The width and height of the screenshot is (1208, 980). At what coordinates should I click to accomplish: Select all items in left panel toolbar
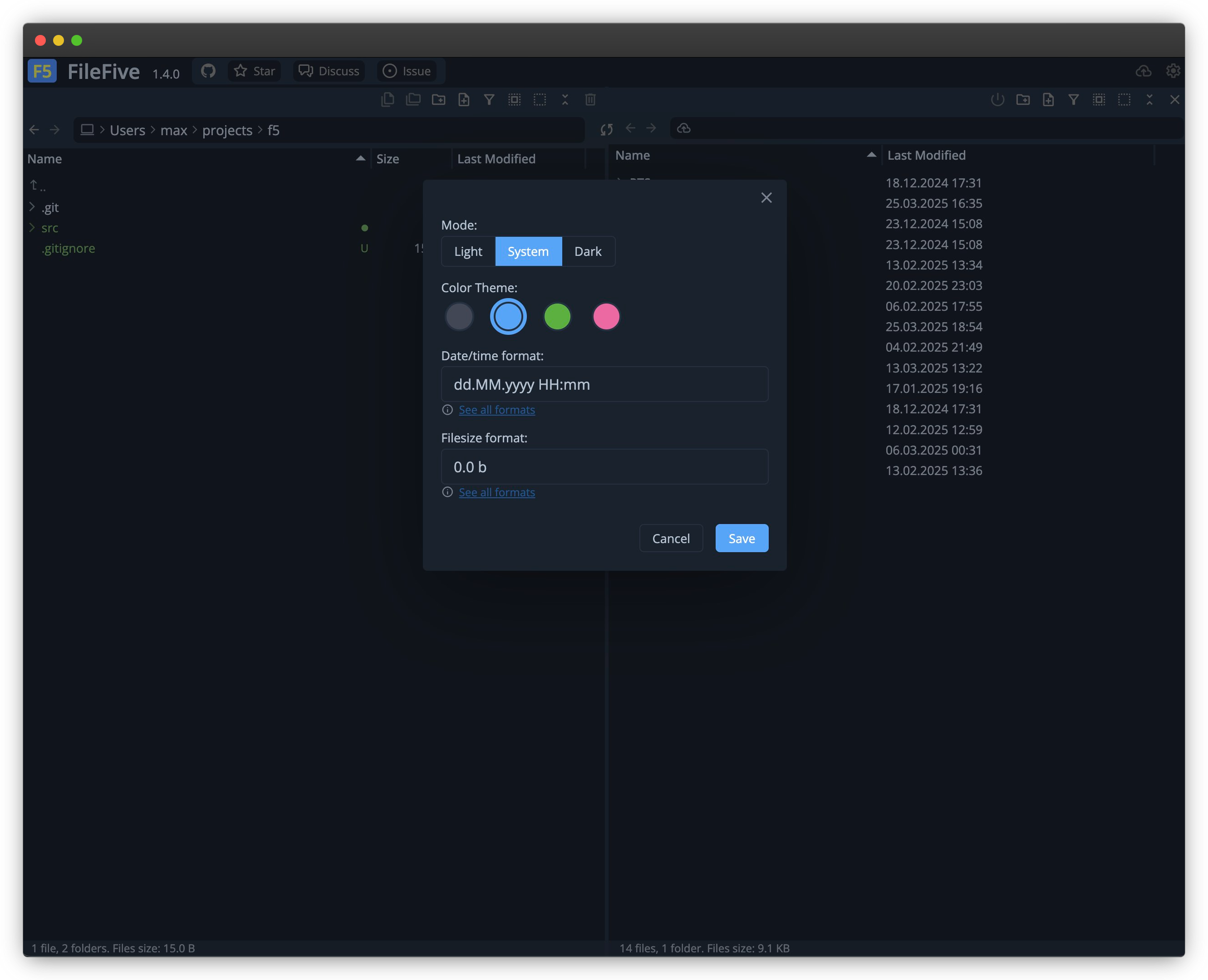[514, 100]
